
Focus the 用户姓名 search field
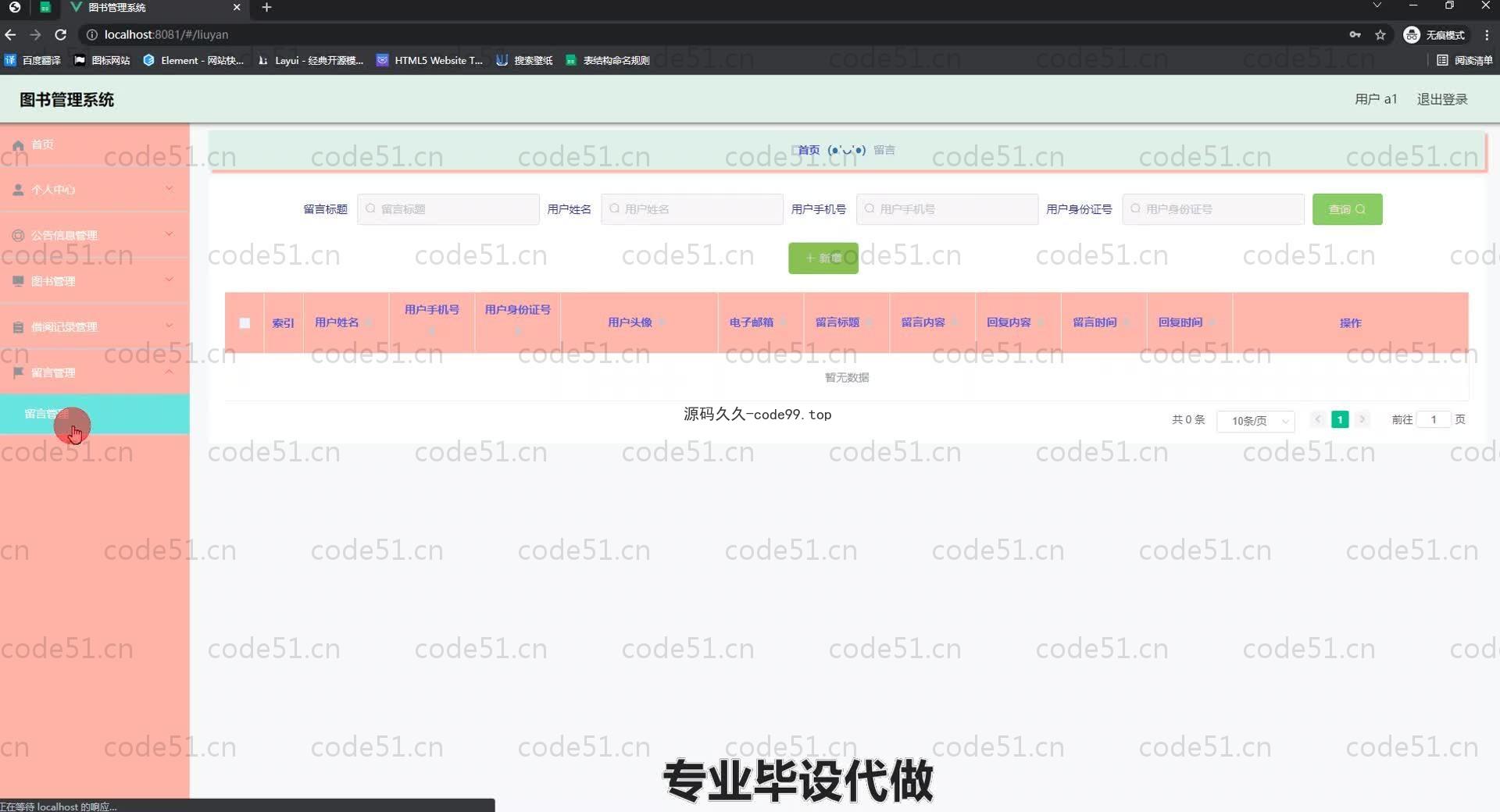(692, 209)
